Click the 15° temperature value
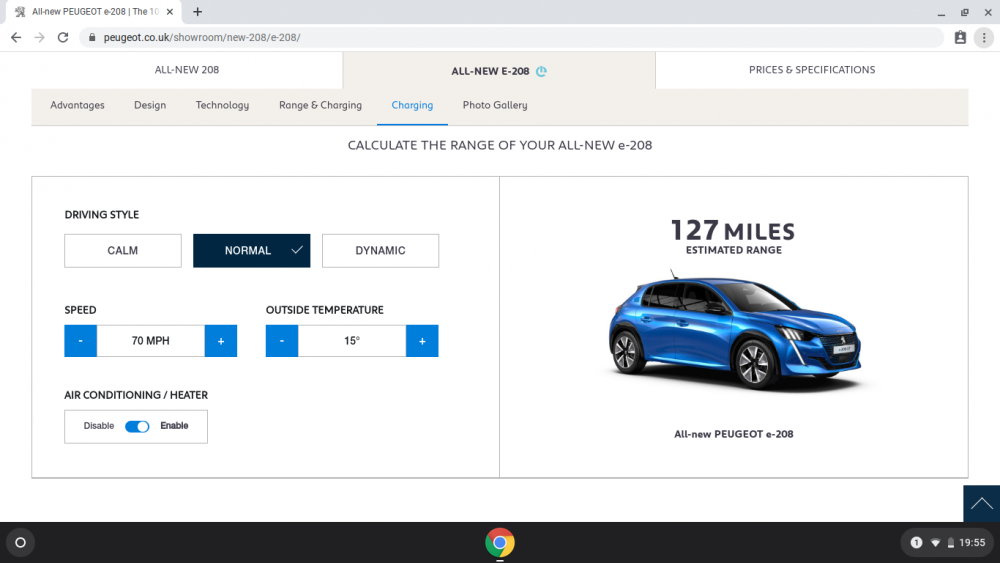Screen dimensions: 1000x563 coord(352,340)
